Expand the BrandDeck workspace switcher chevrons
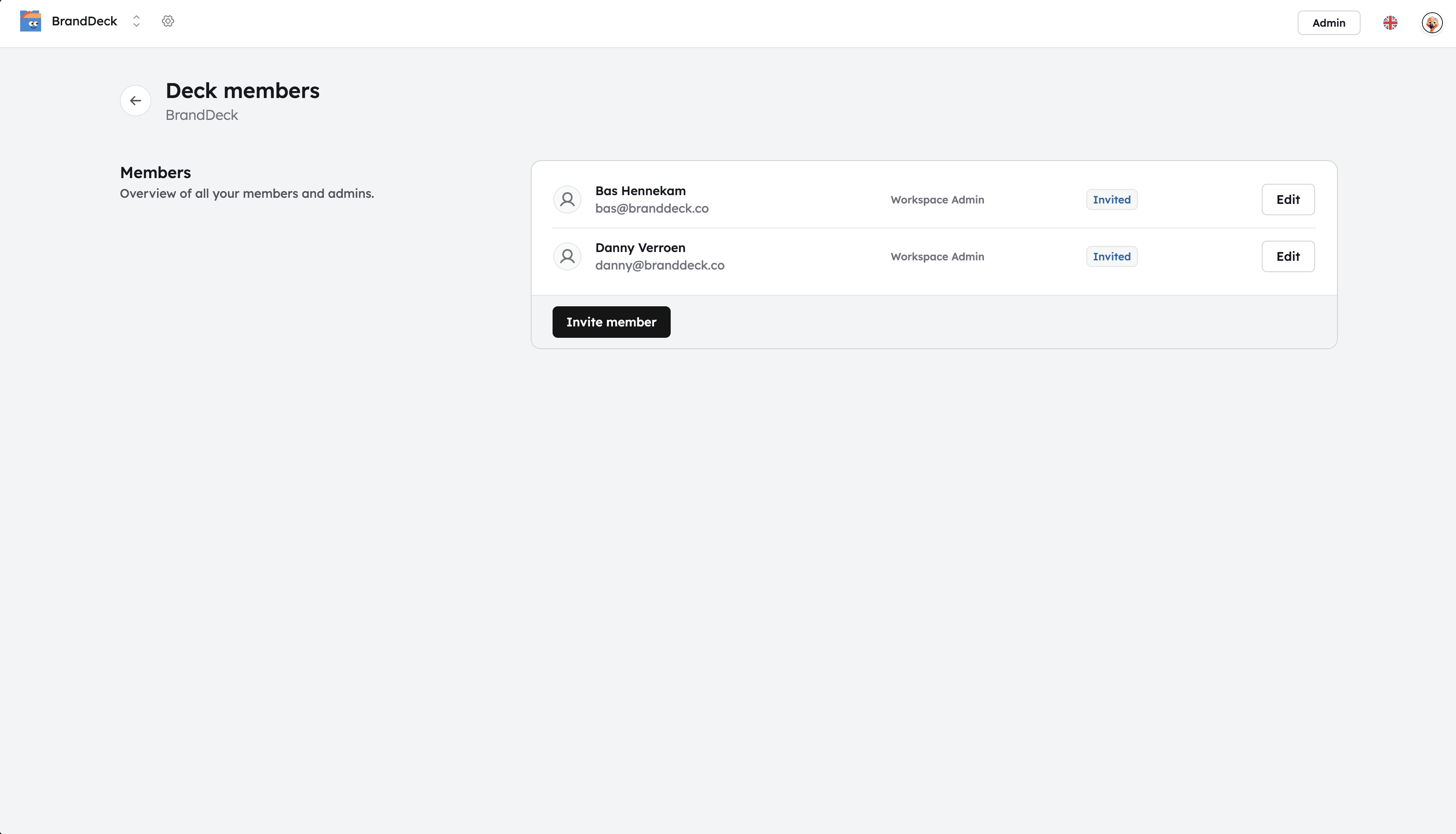The width and height of the screenshot is (1456, 834). (136, 21)
